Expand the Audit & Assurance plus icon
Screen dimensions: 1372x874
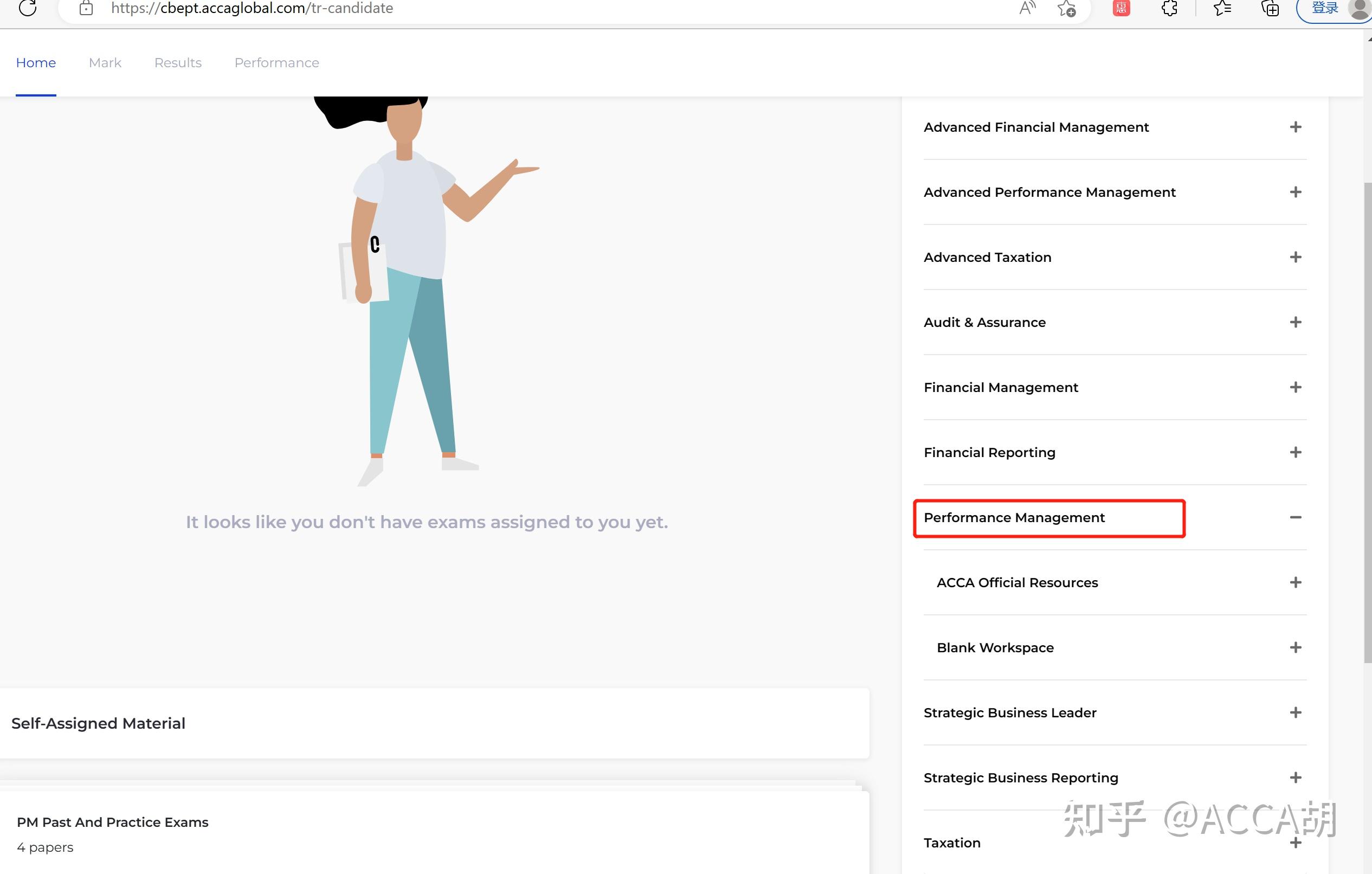click(1295, 323)
